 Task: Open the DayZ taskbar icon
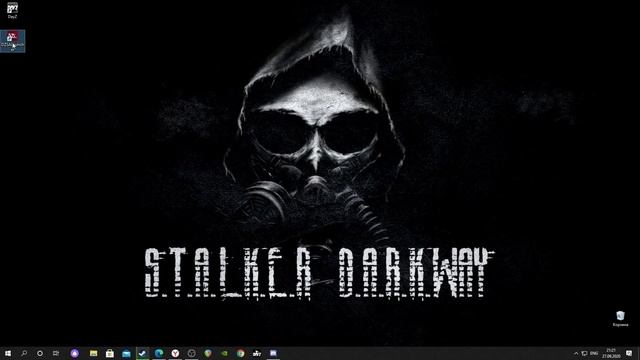click(x=257, y=353)
